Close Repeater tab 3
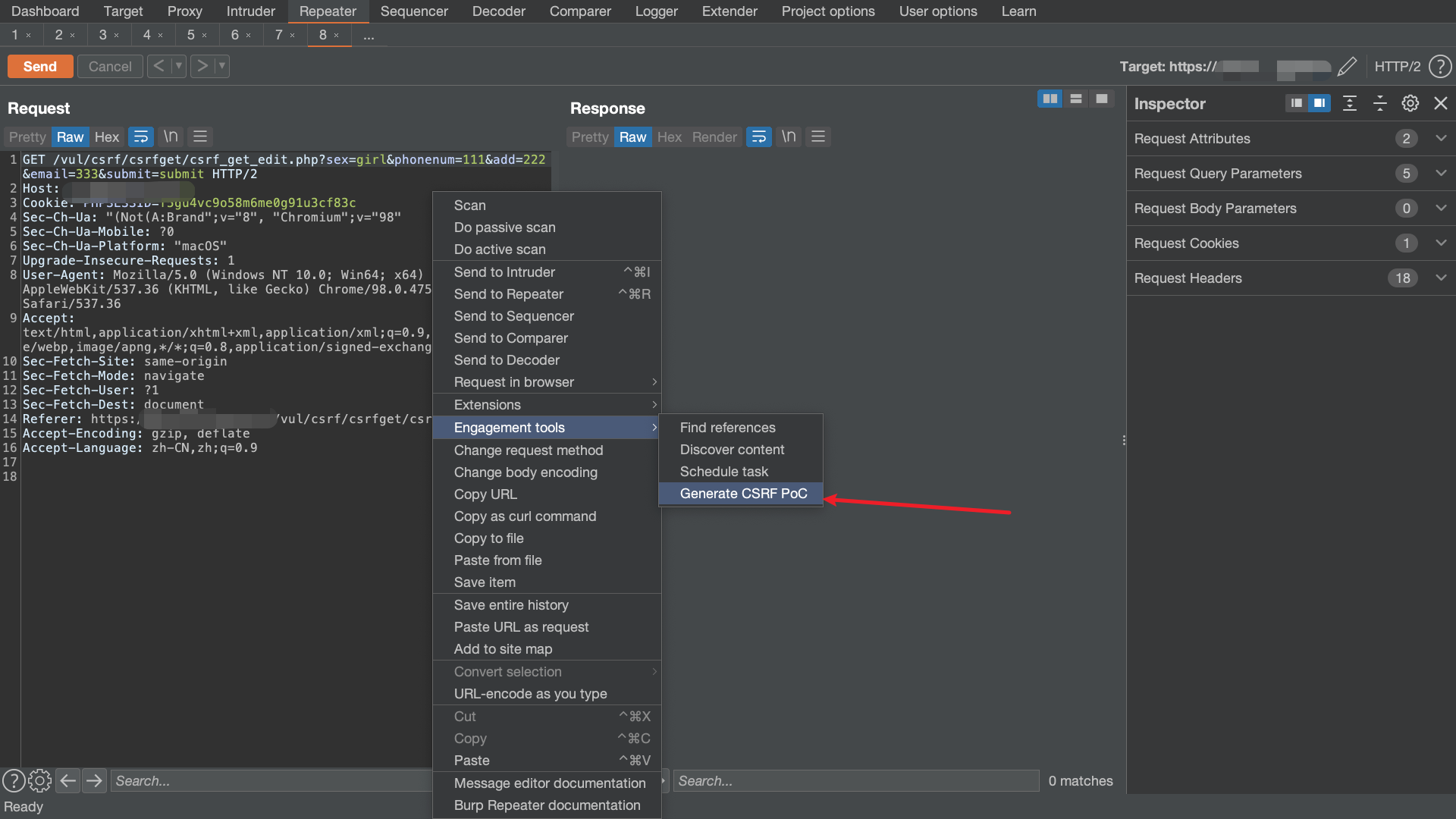 pyautogui.click(x=117, y=36)
